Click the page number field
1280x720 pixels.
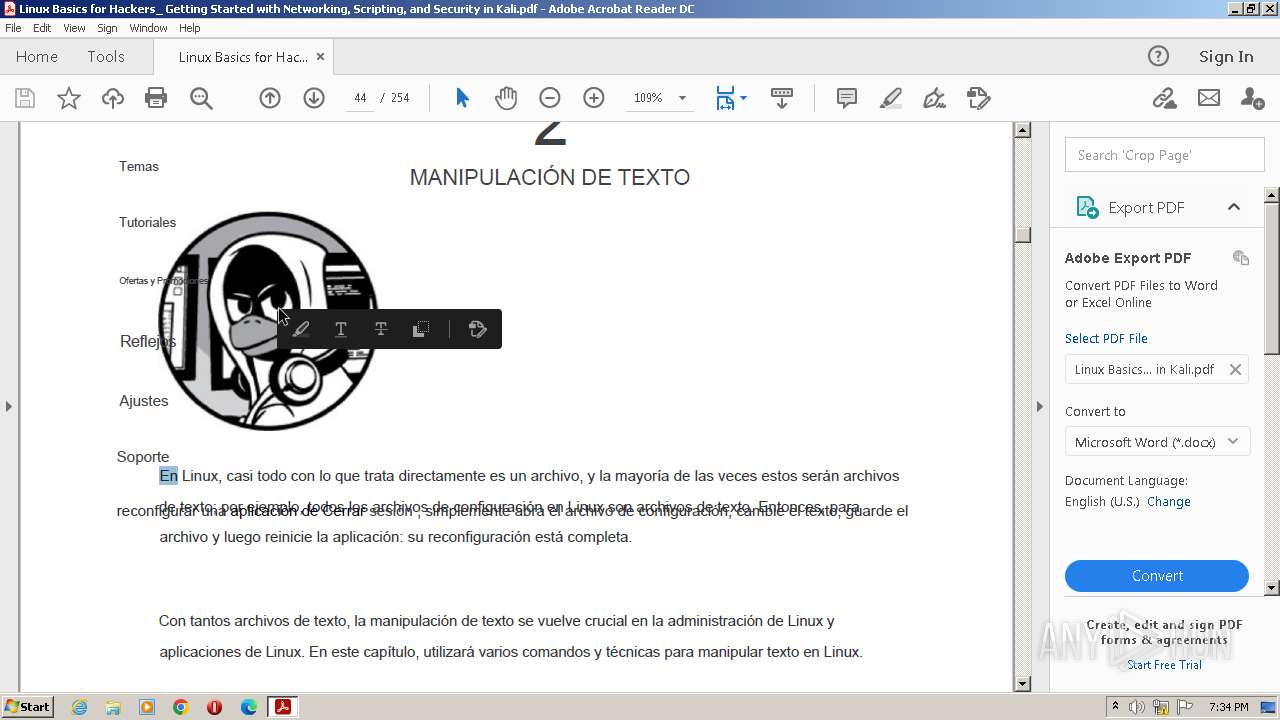pyautogui.click(x=360, y=98)
